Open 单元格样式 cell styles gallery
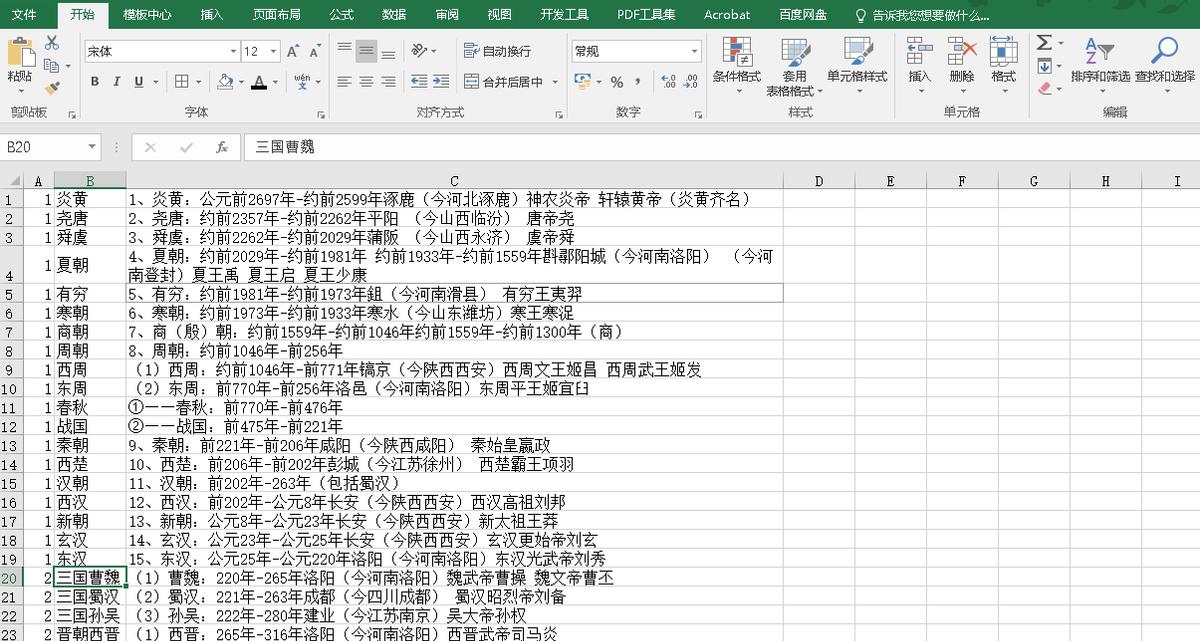The height and width of the screenshot is (641, 1200). click(x=857, y=66)
